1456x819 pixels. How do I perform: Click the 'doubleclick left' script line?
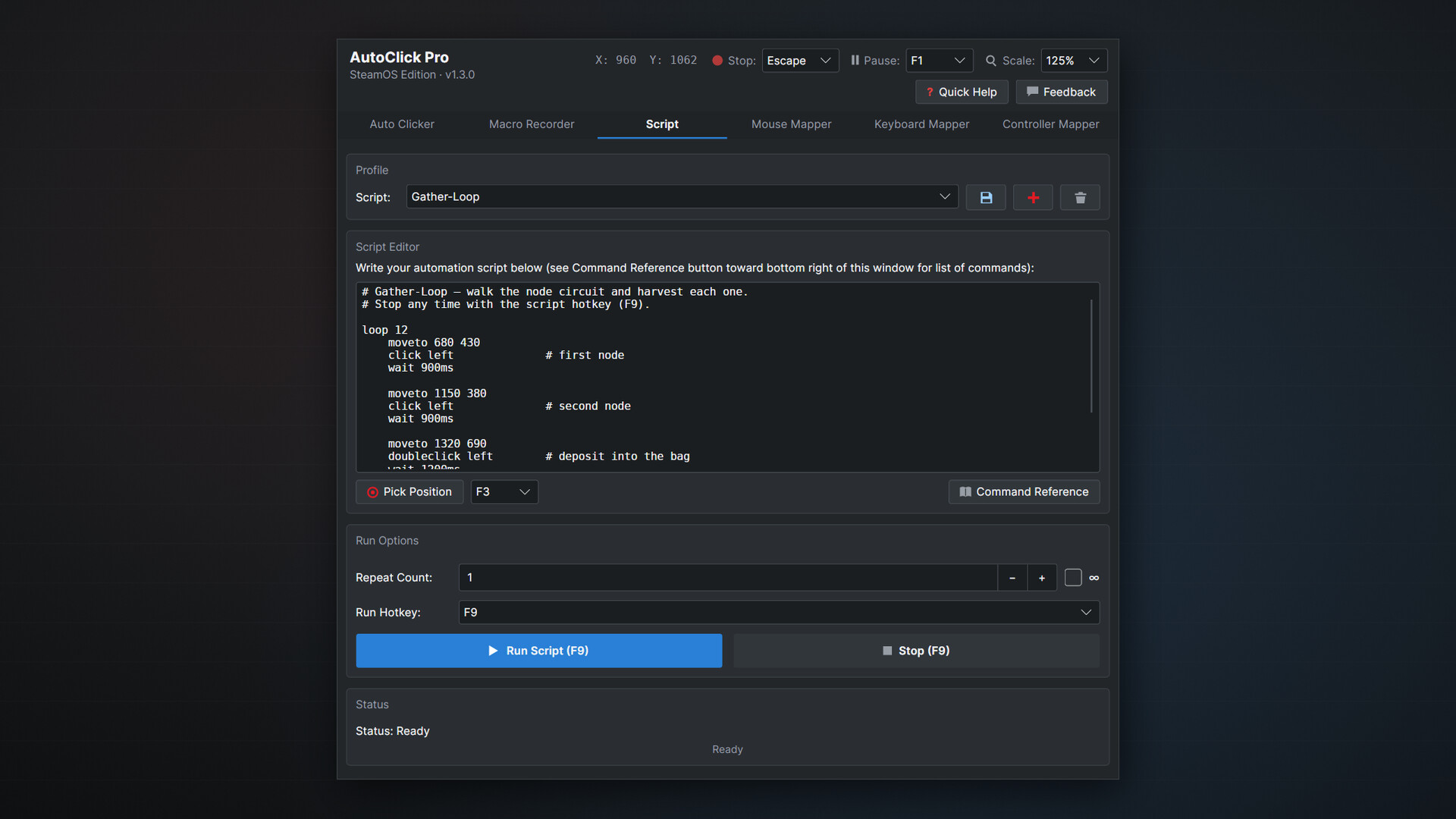pos(441,457)
